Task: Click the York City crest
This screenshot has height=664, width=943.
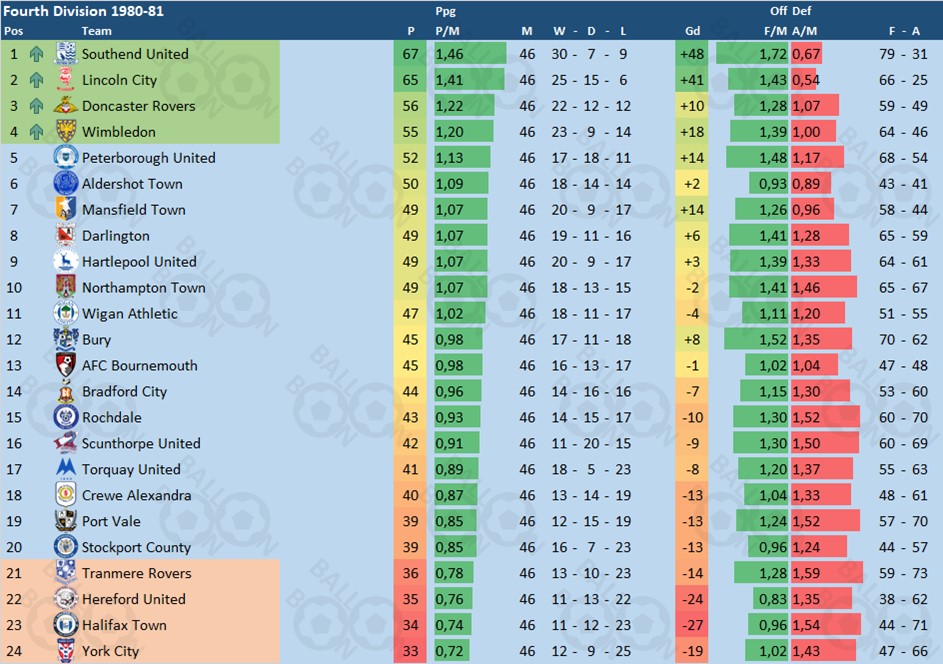Action: pyautogui.click(x=66, y=650)
